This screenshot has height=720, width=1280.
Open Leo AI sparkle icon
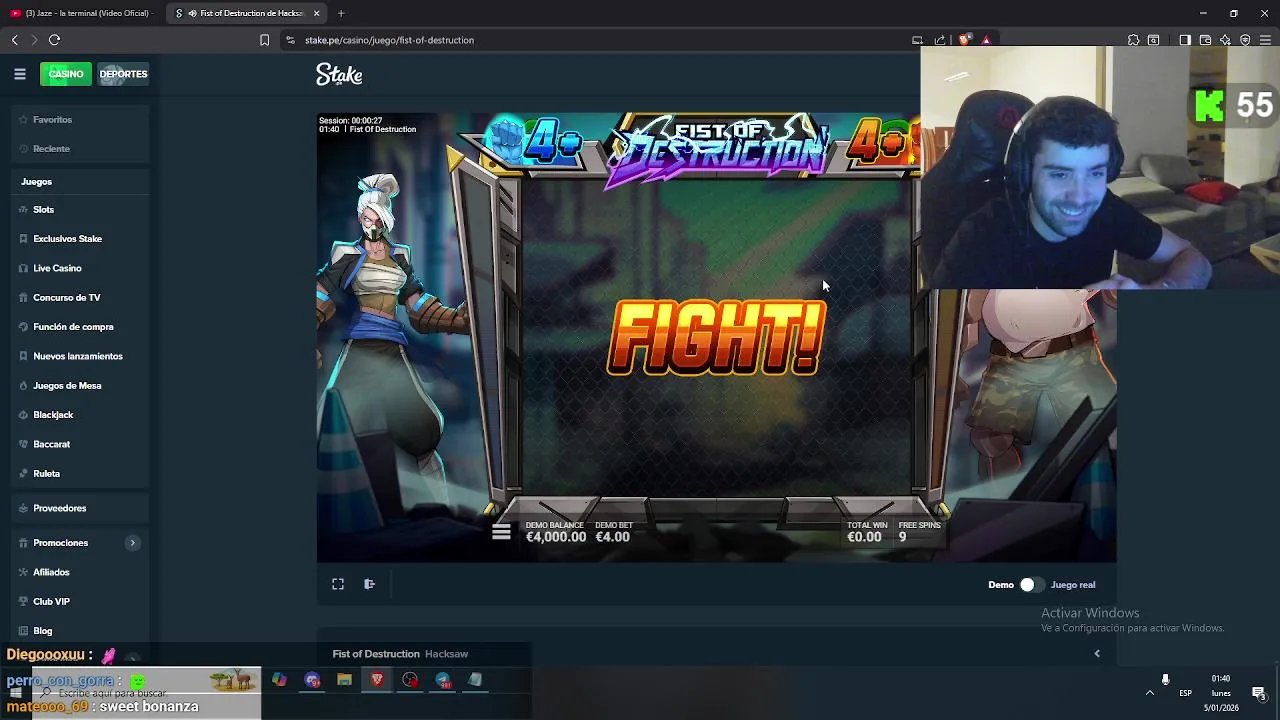click(1225, 40)
